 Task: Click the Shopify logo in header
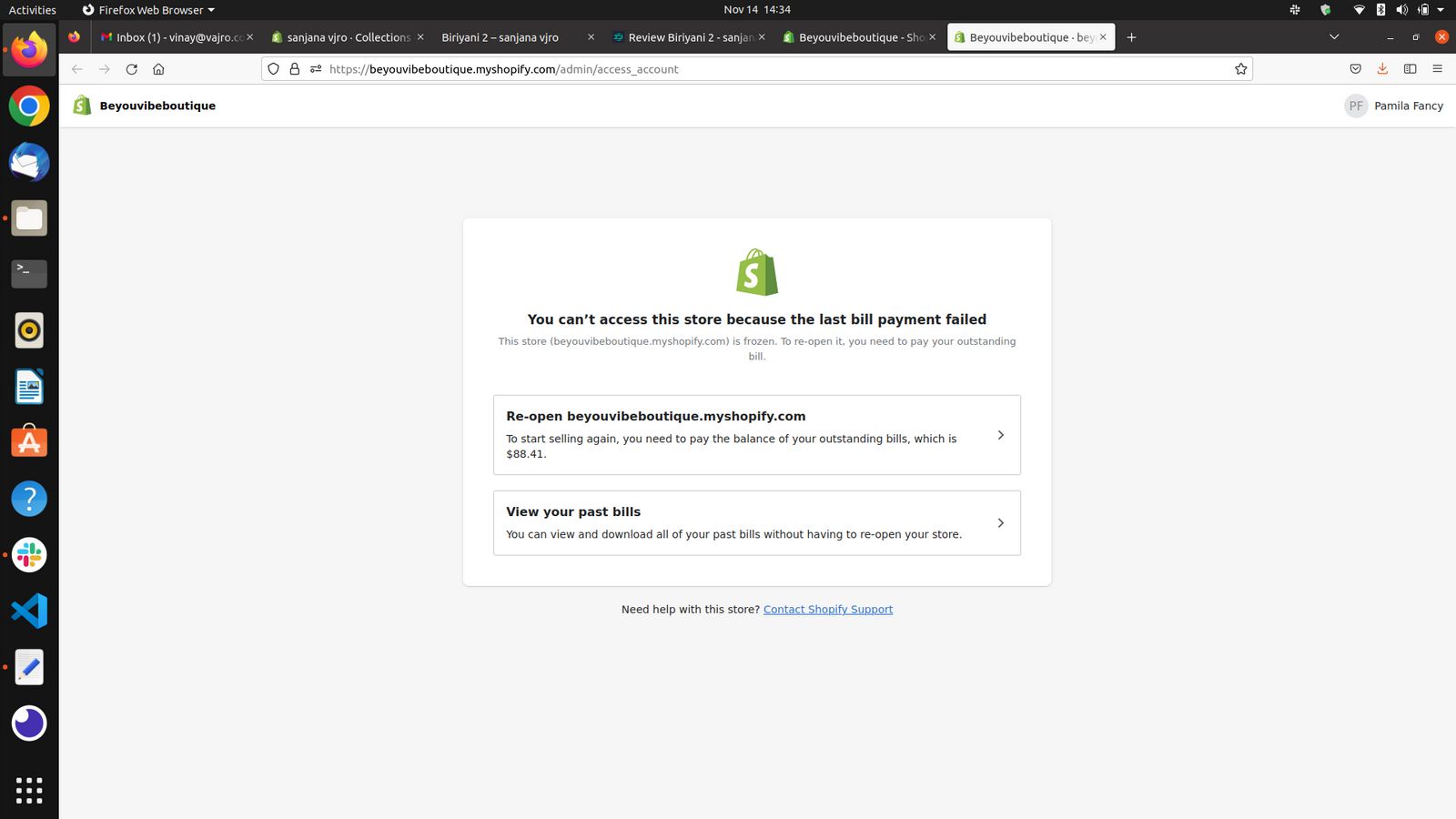point(82,106)
